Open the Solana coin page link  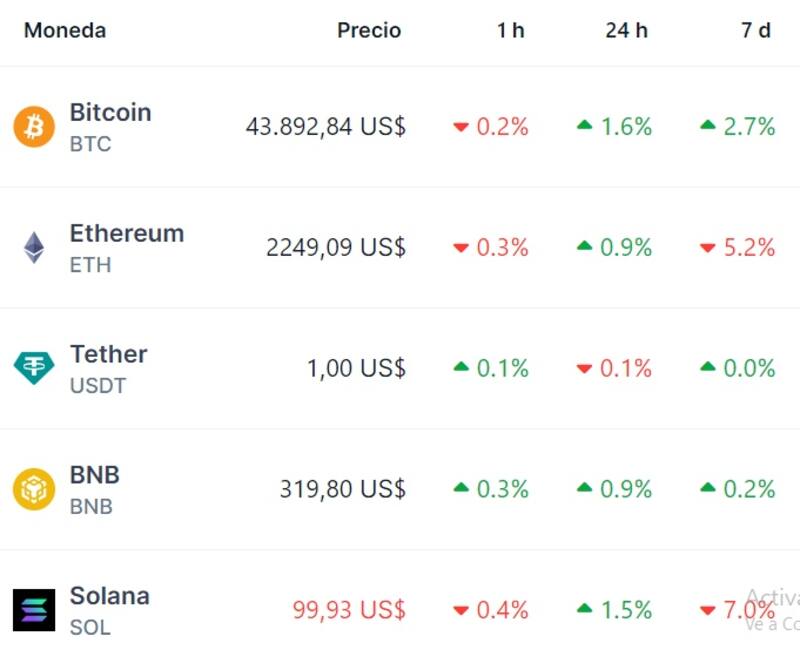[x=109, y=596]
